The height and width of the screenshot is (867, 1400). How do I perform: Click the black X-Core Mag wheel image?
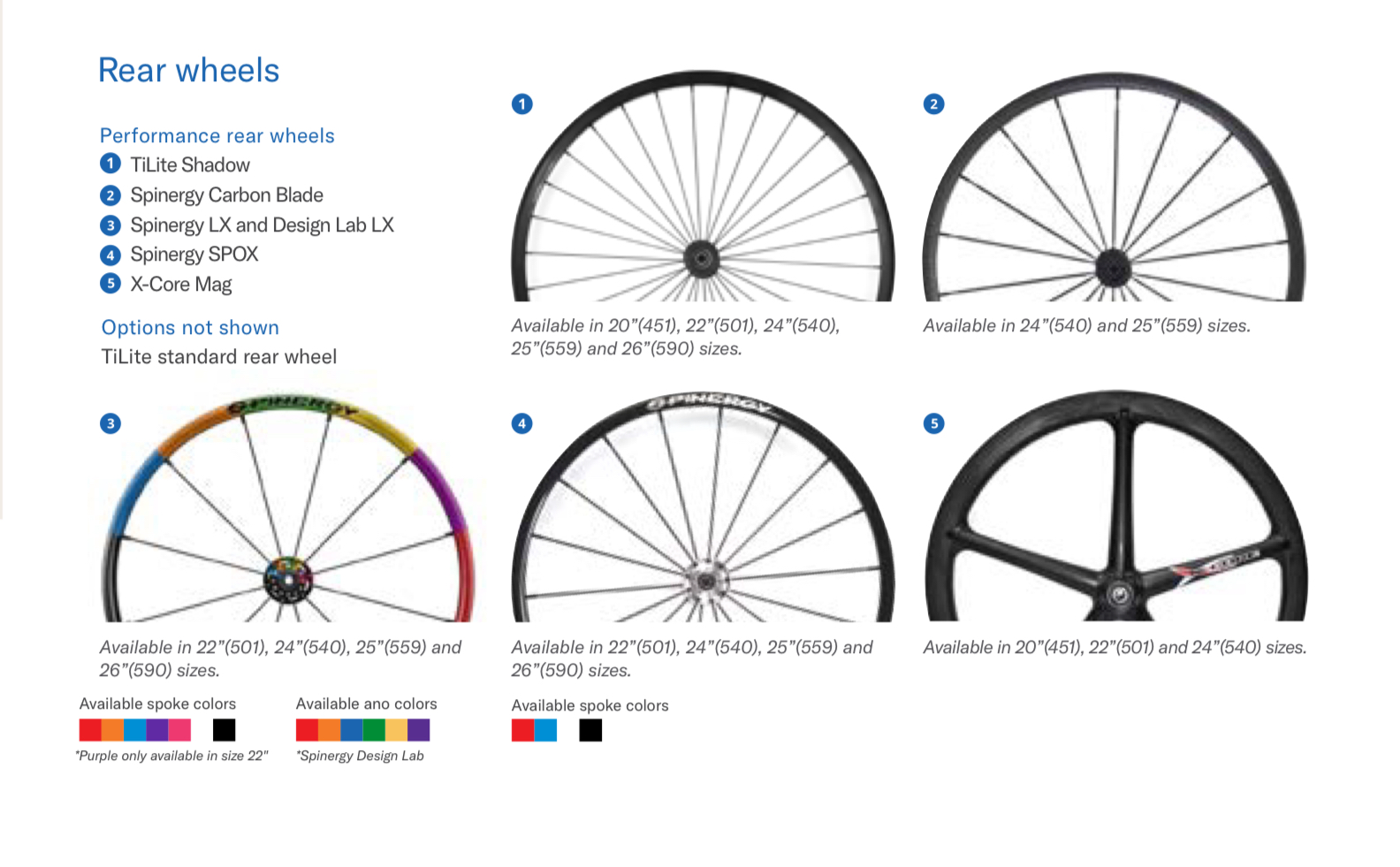(1116, 506)
